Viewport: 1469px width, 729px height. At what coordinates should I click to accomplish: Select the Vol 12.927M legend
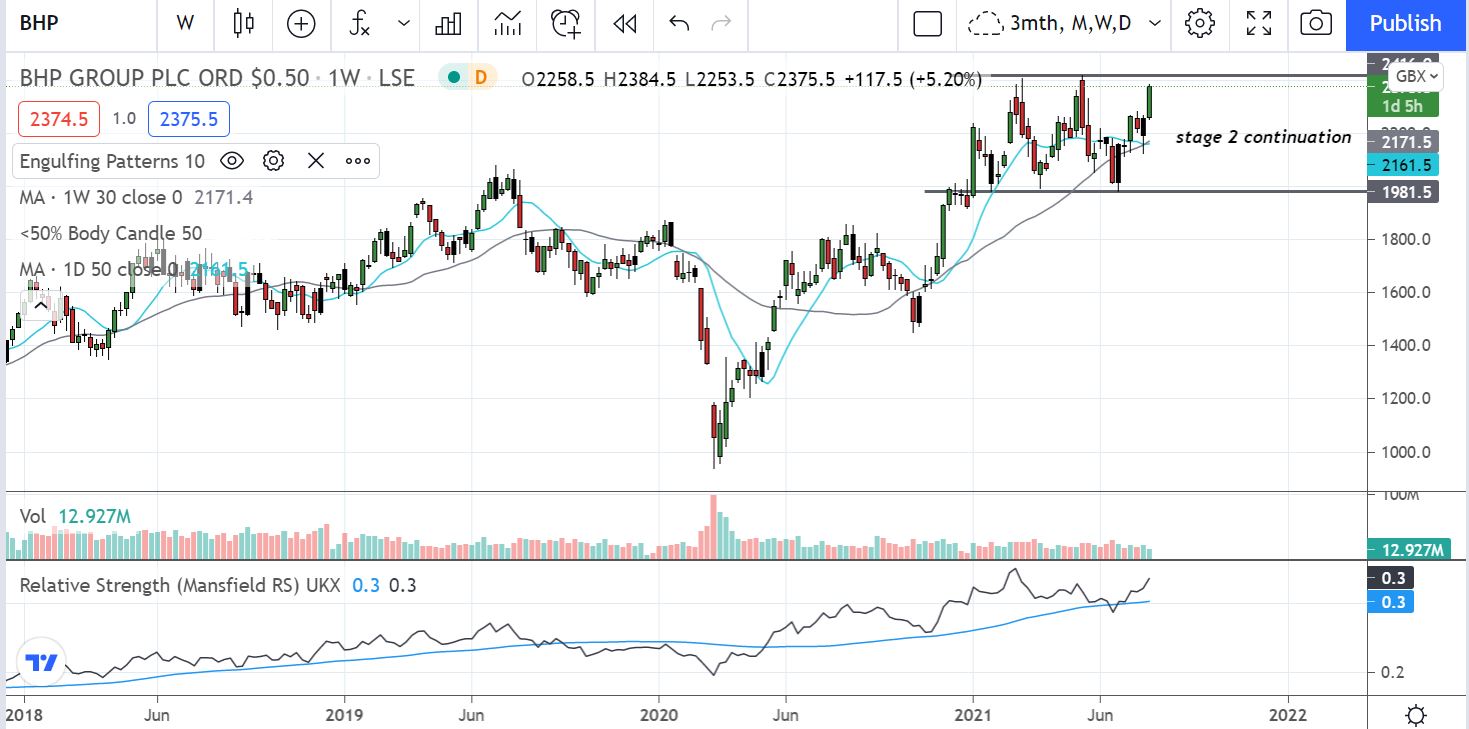(x=75, y=516)
